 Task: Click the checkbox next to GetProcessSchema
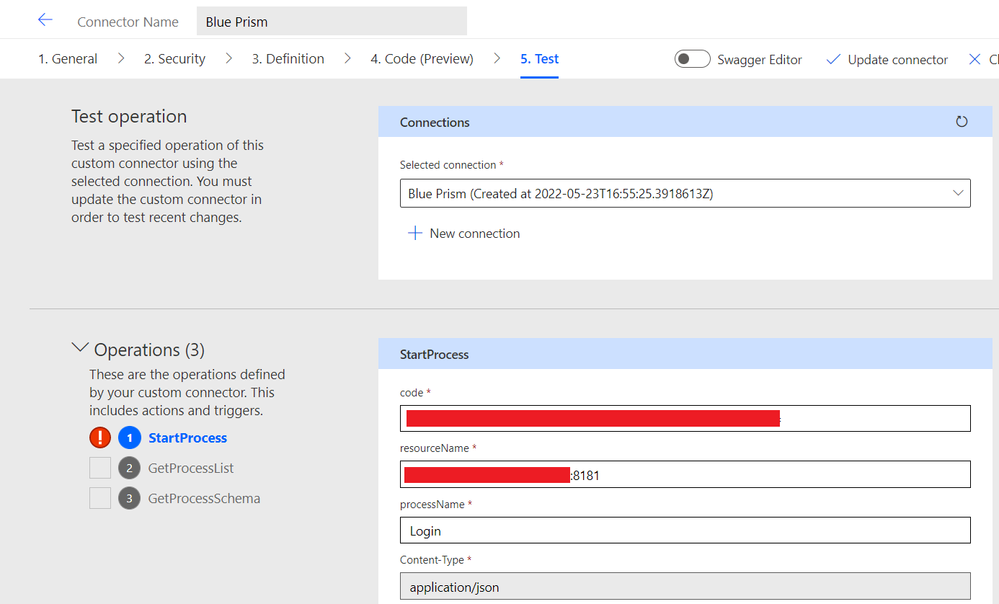[100, 498]
